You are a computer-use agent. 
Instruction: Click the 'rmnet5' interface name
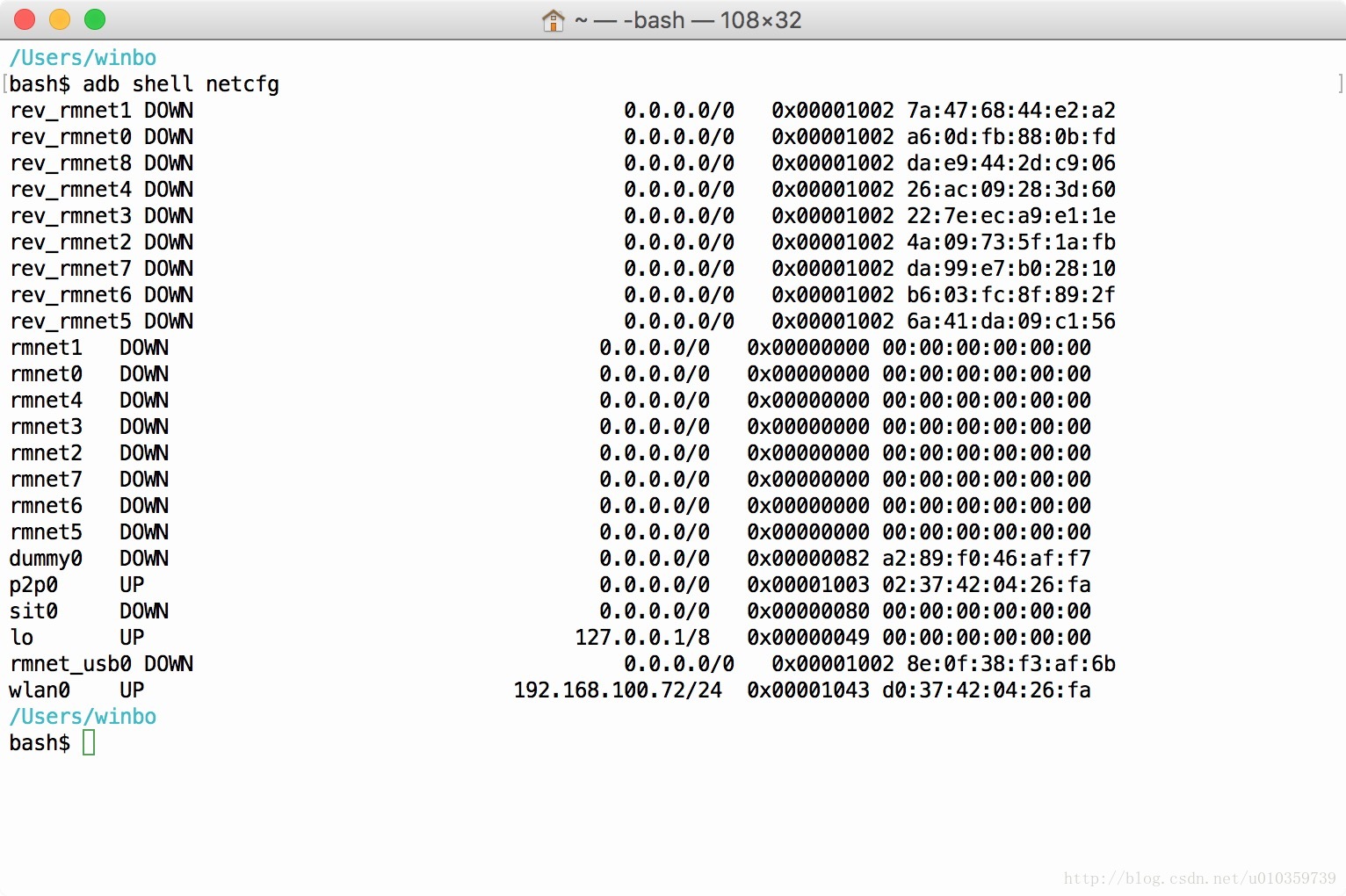pos(46,532)
